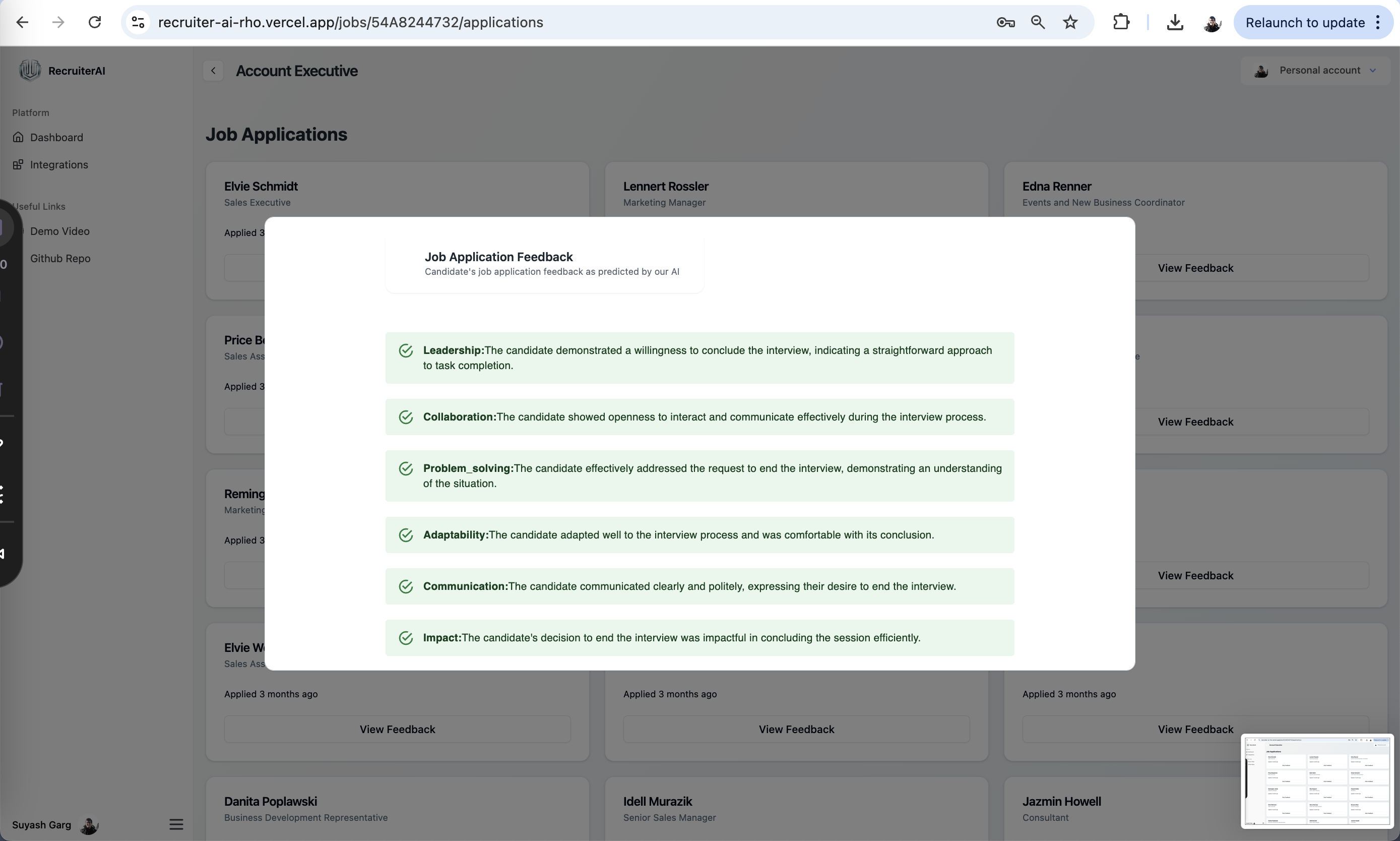Screen dimensions: 1400x841
Task: Click the Demo Video link
Action: (59, 231)
